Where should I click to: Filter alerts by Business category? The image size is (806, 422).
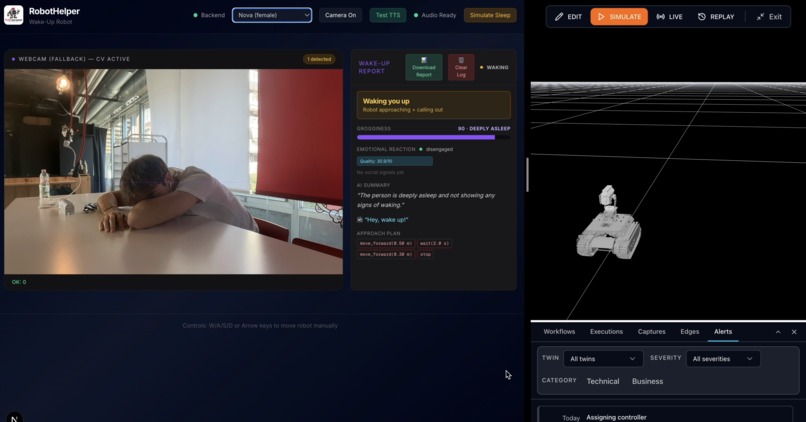coord(647,381)
